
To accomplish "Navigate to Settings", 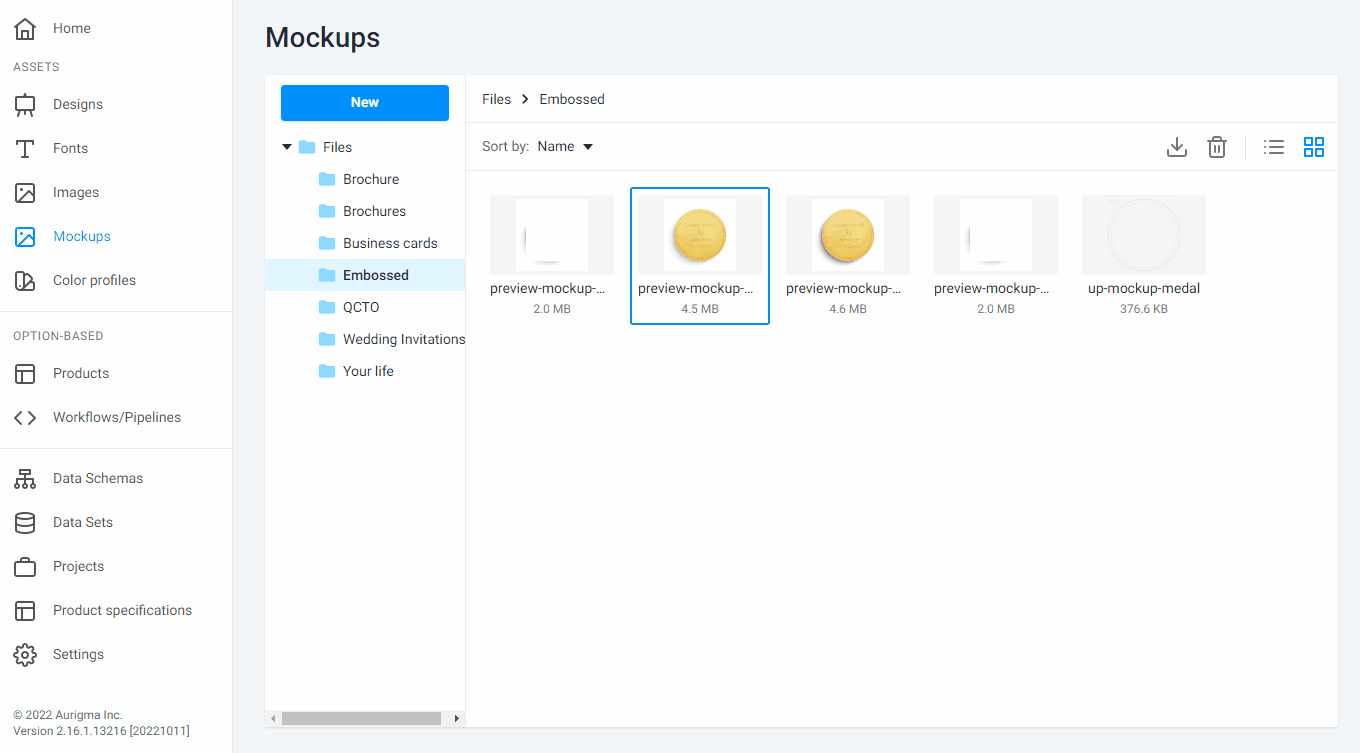I will (78, 654).
